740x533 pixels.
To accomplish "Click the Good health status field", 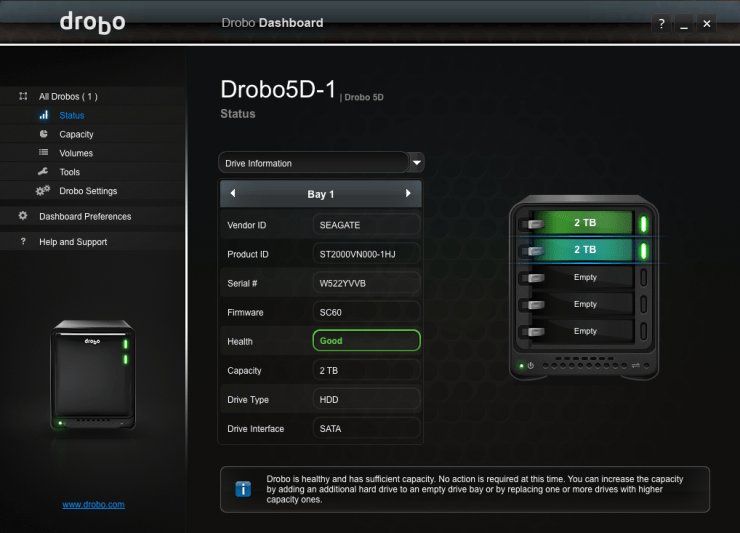I will point(366,341).
